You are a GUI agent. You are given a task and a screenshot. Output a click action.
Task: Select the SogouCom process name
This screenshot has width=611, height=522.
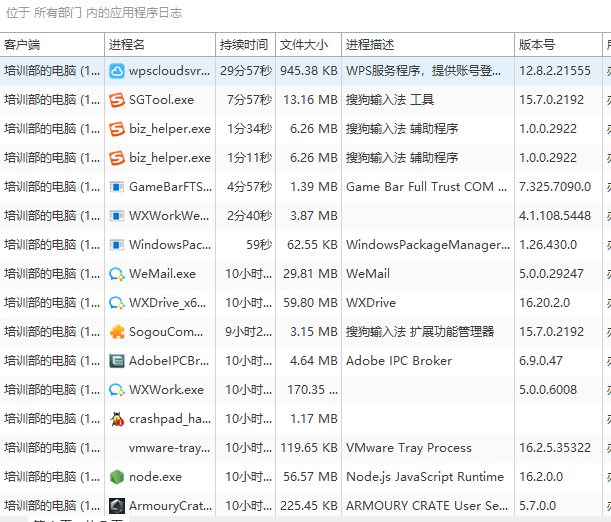[x=166, y=332]
